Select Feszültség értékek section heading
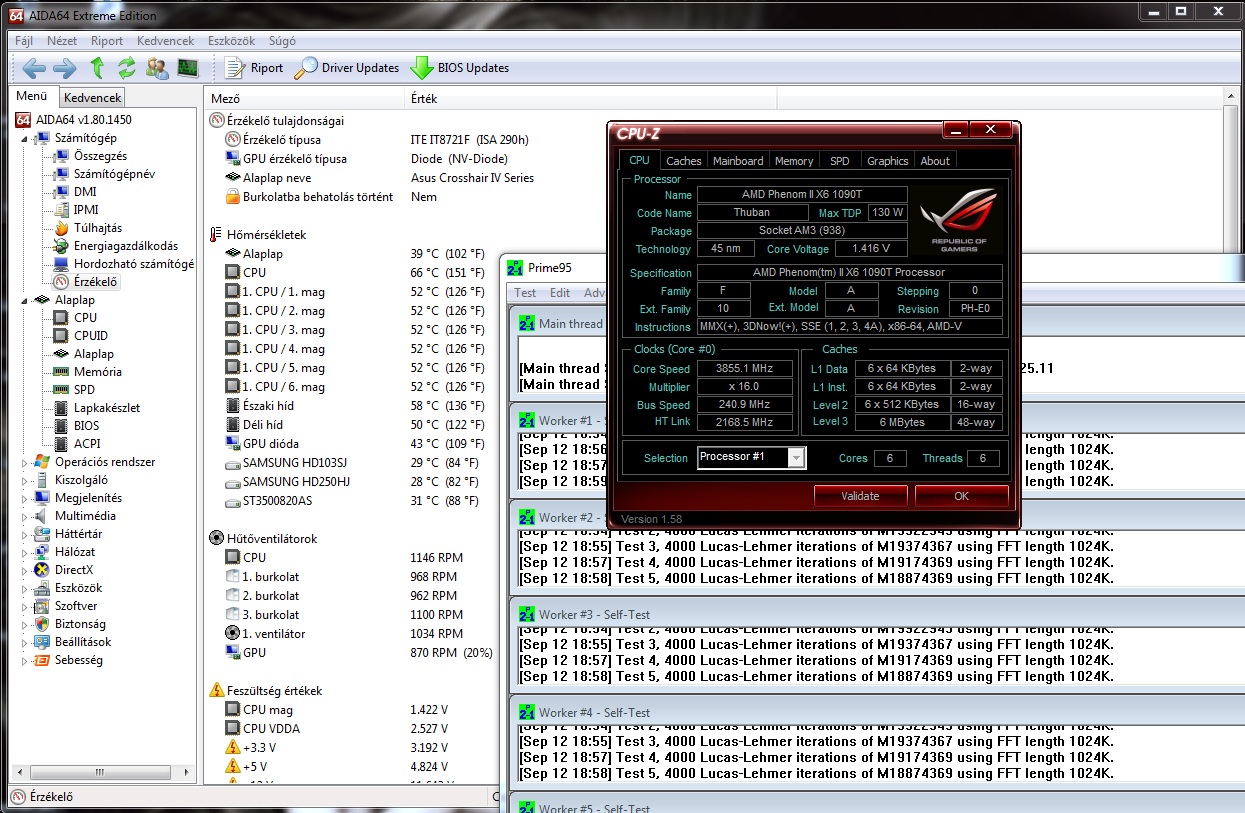 274,690
